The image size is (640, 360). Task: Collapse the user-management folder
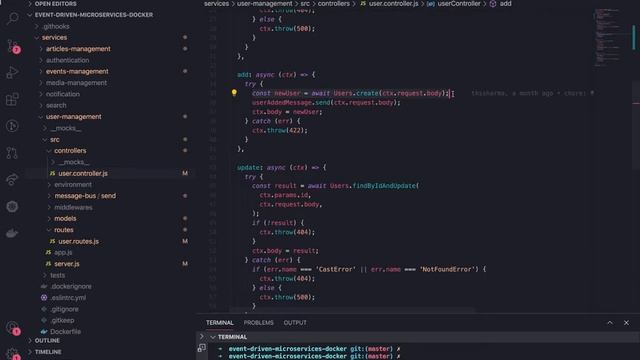coord(73,117)
